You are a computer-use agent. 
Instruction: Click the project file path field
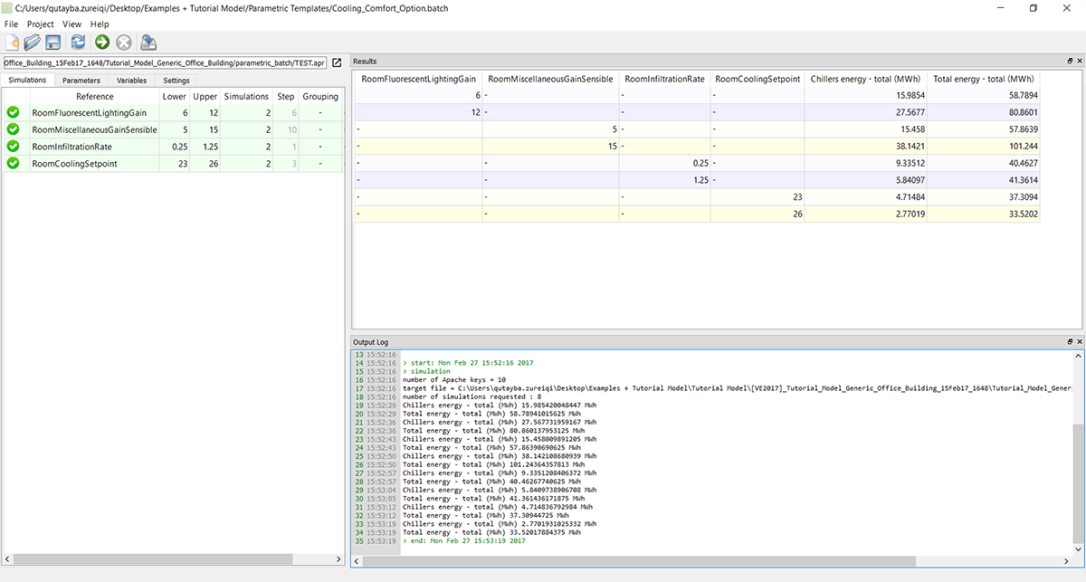tap(164, 62)
